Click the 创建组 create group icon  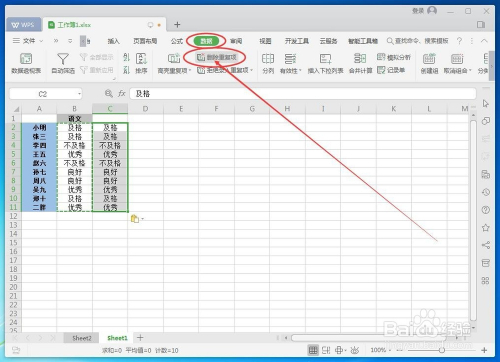coord(429,63)
